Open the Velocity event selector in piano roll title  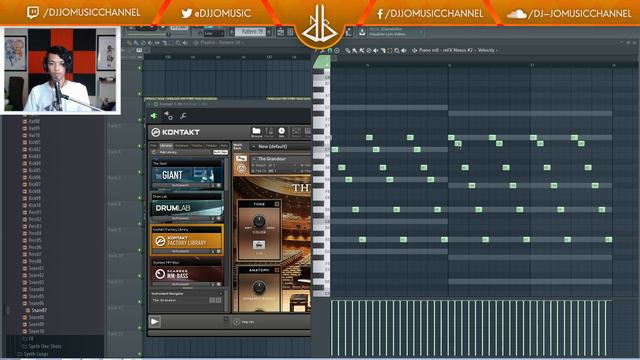[486, 50]
